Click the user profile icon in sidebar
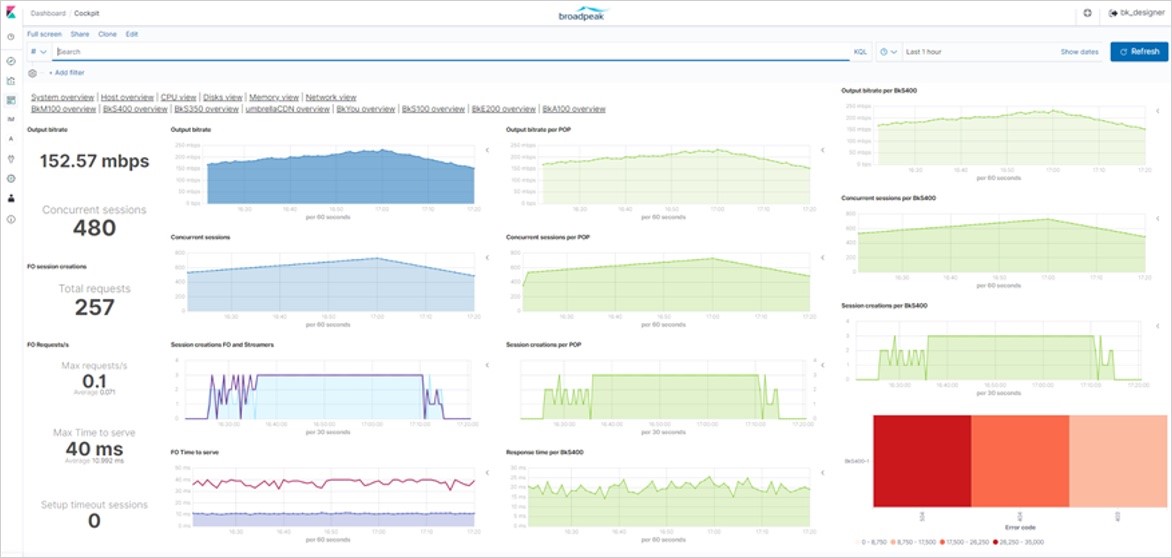This screenshot has width=1172, height=558. point(10,198)
